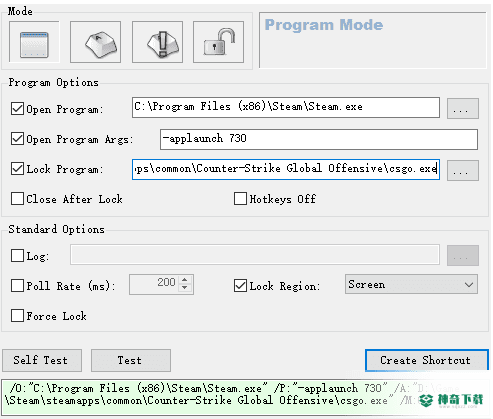Uncheck the Open Program checkbox

17,109
